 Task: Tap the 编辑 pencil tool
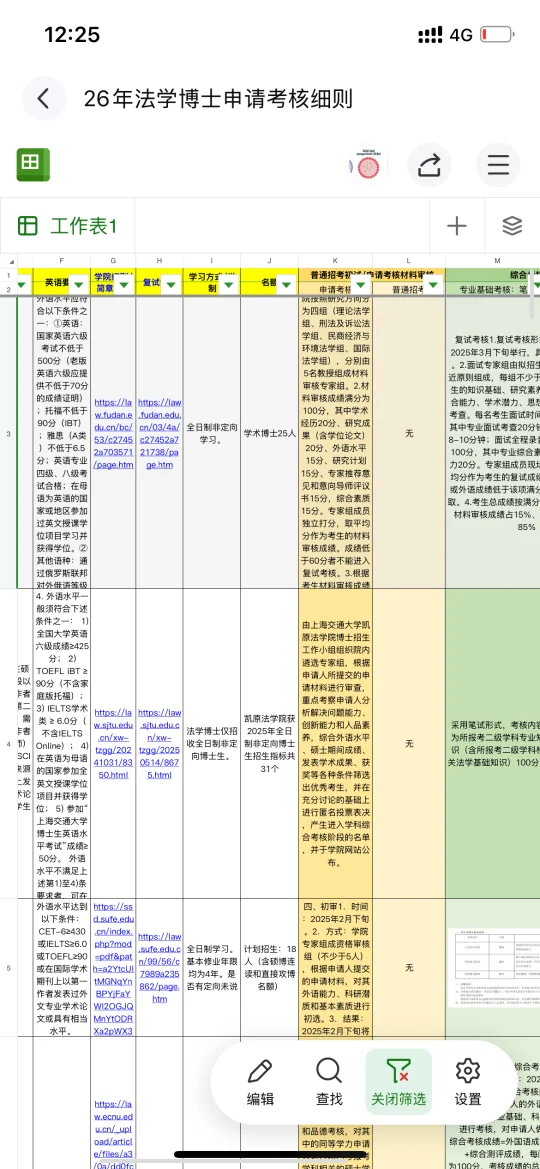click(x=260, y=1081)
